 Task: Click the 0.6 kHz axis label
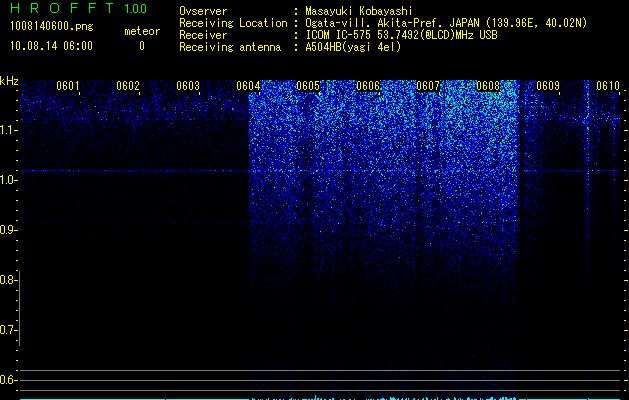pos(8,380)
